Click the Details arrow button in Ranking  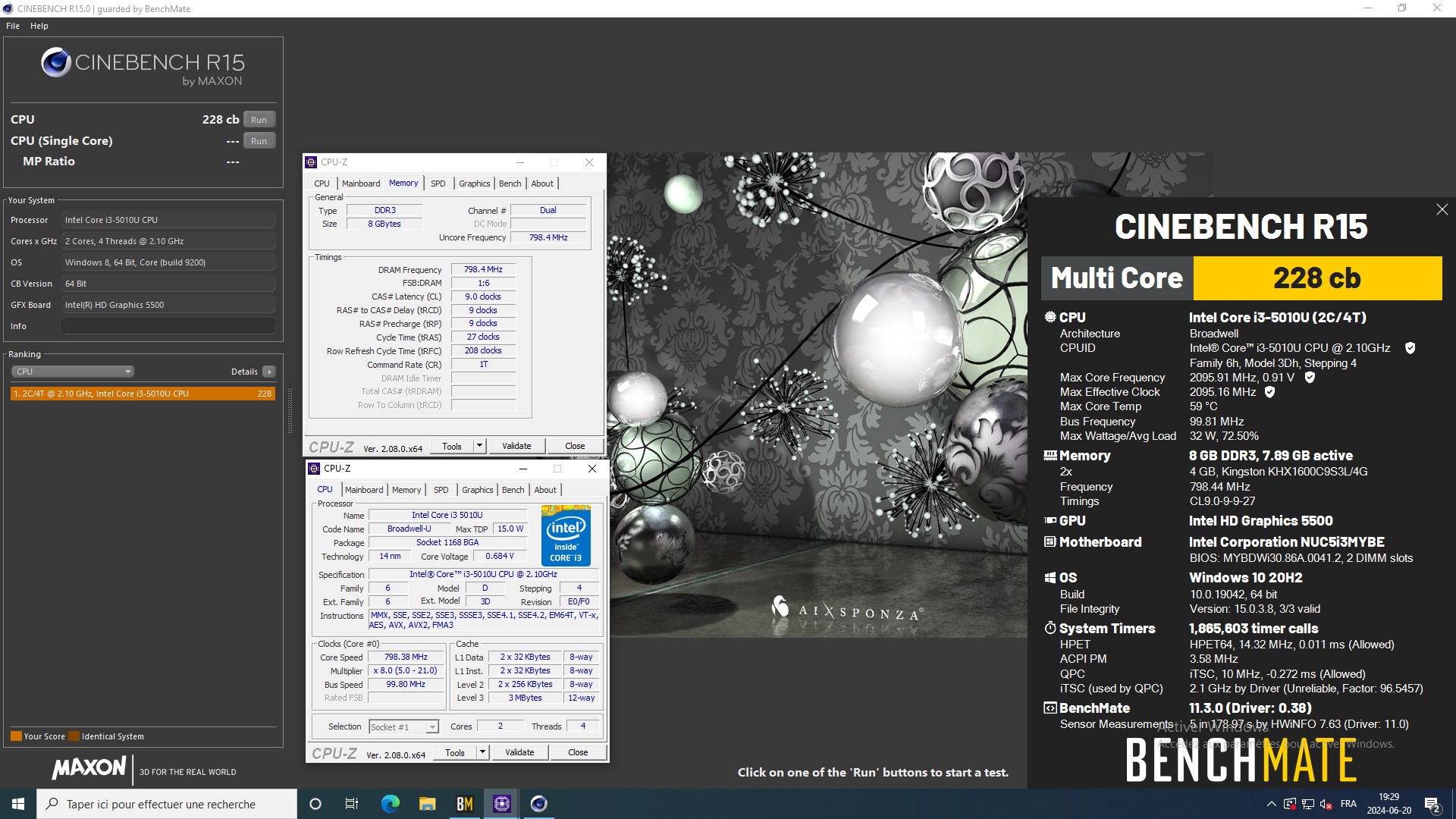[x=268, y=372]
